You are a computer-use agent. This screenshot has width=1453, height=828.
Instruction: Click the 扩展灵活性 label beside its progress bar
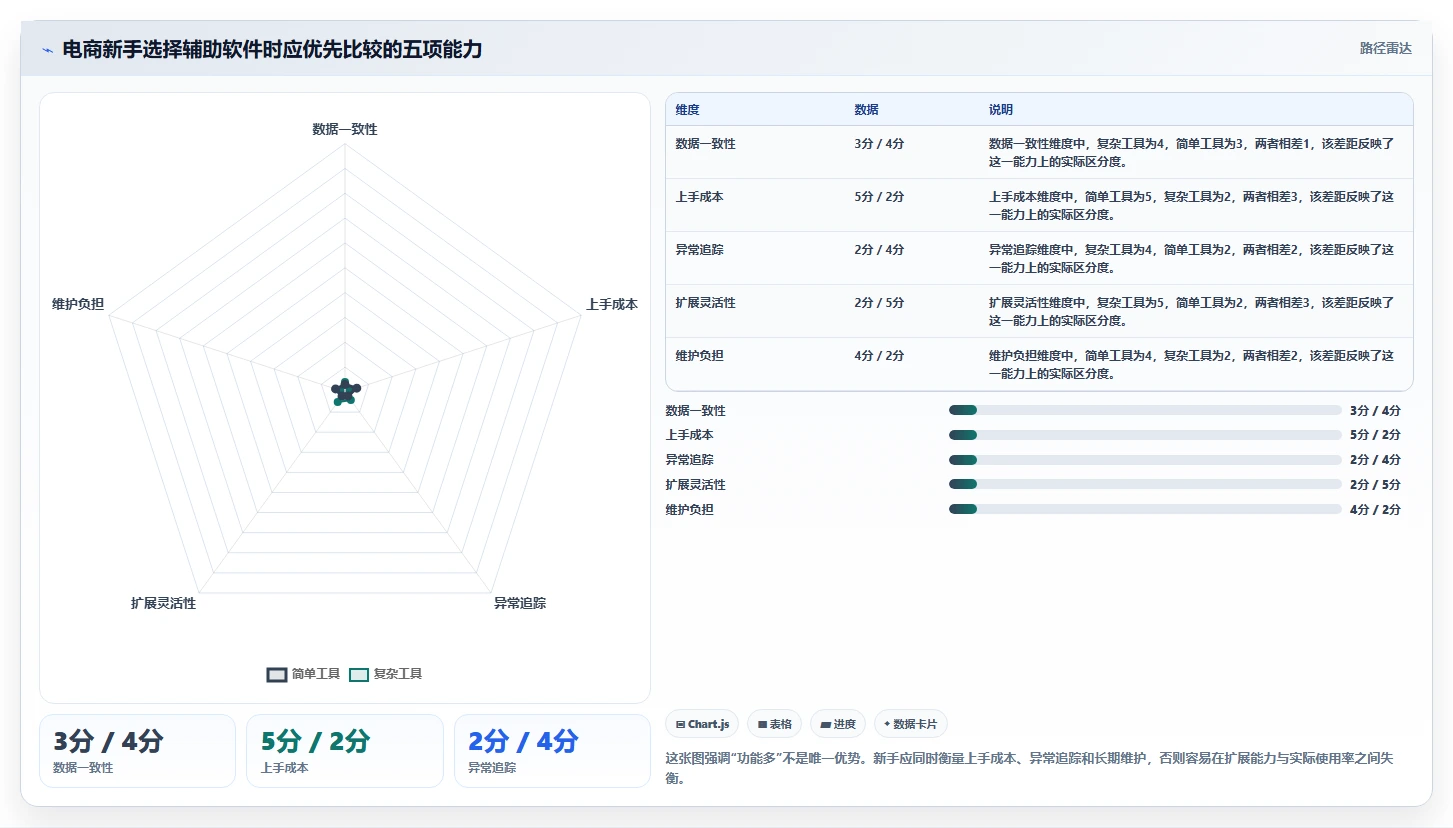695,484
